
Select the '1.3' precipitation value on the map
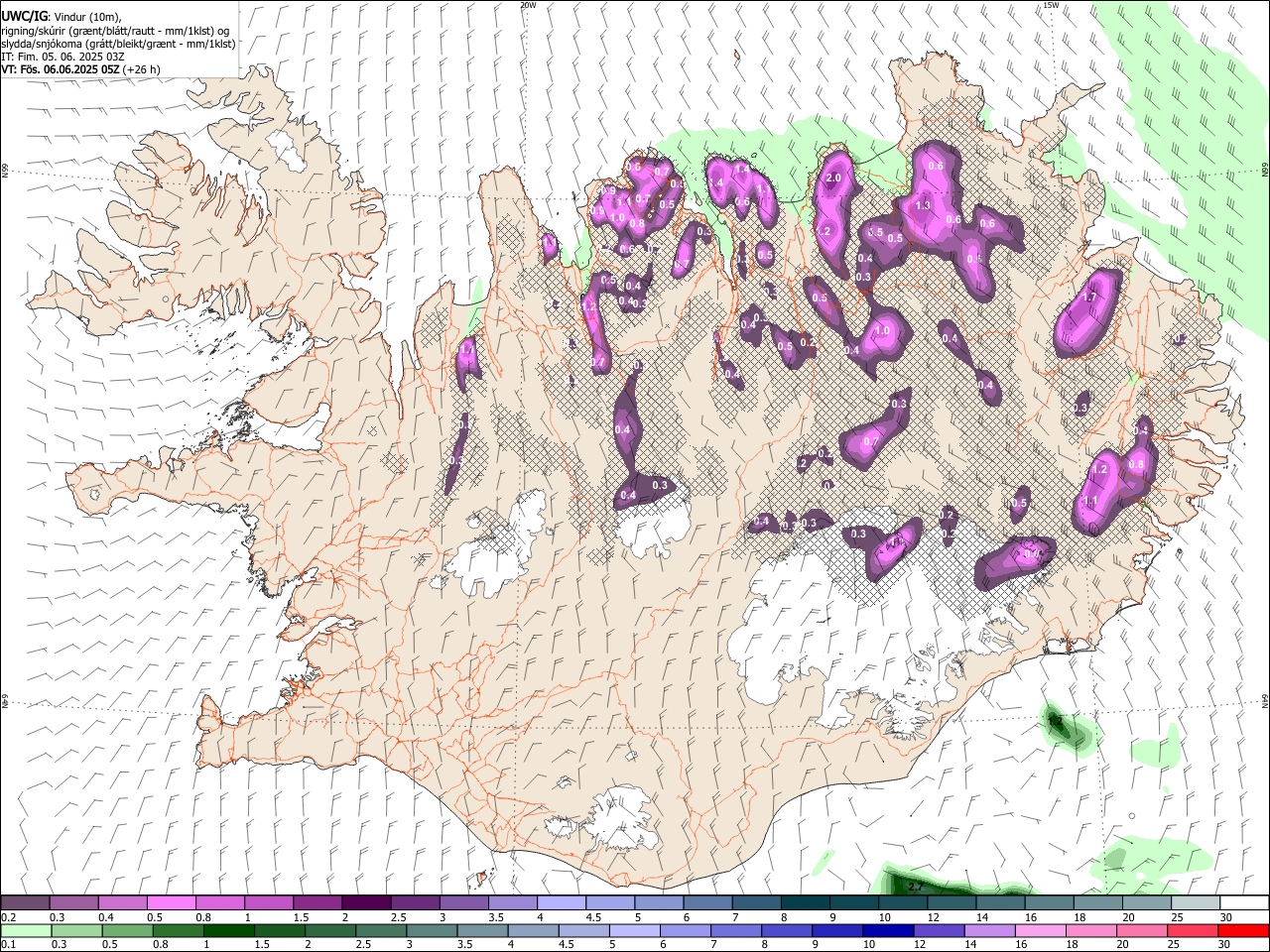click(x=923, y=205)
